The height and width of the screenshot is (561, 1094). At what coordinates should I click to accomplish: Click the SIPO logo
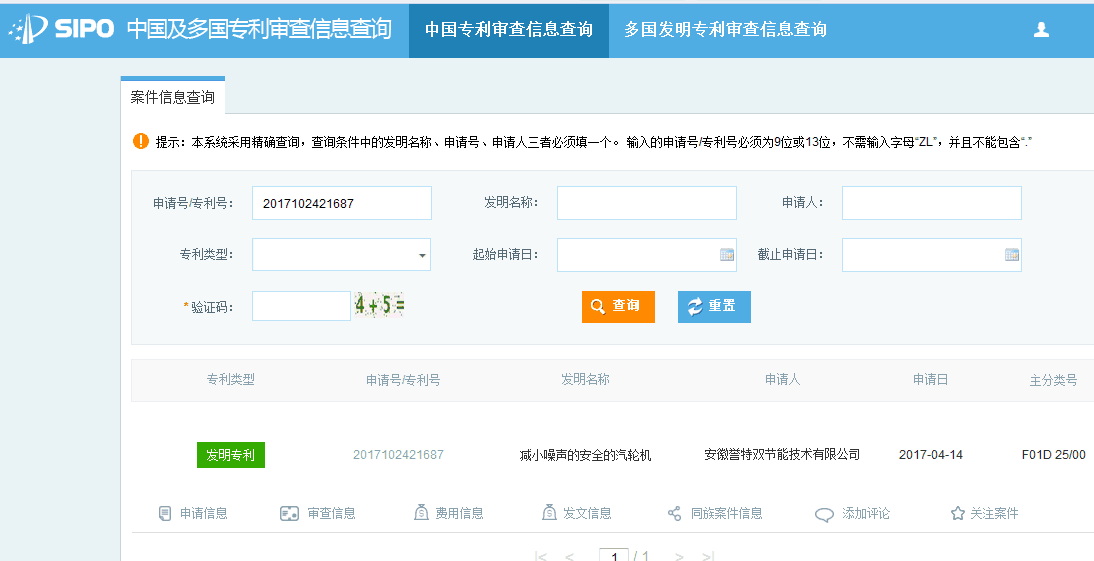pyautogui.click(x=62, y=29)
